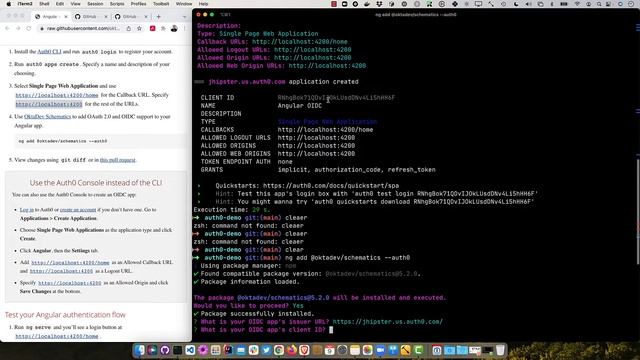640x360 pixels.
Task: Open Wi-Fi status in menu bar
Action: tap(577, 4)
